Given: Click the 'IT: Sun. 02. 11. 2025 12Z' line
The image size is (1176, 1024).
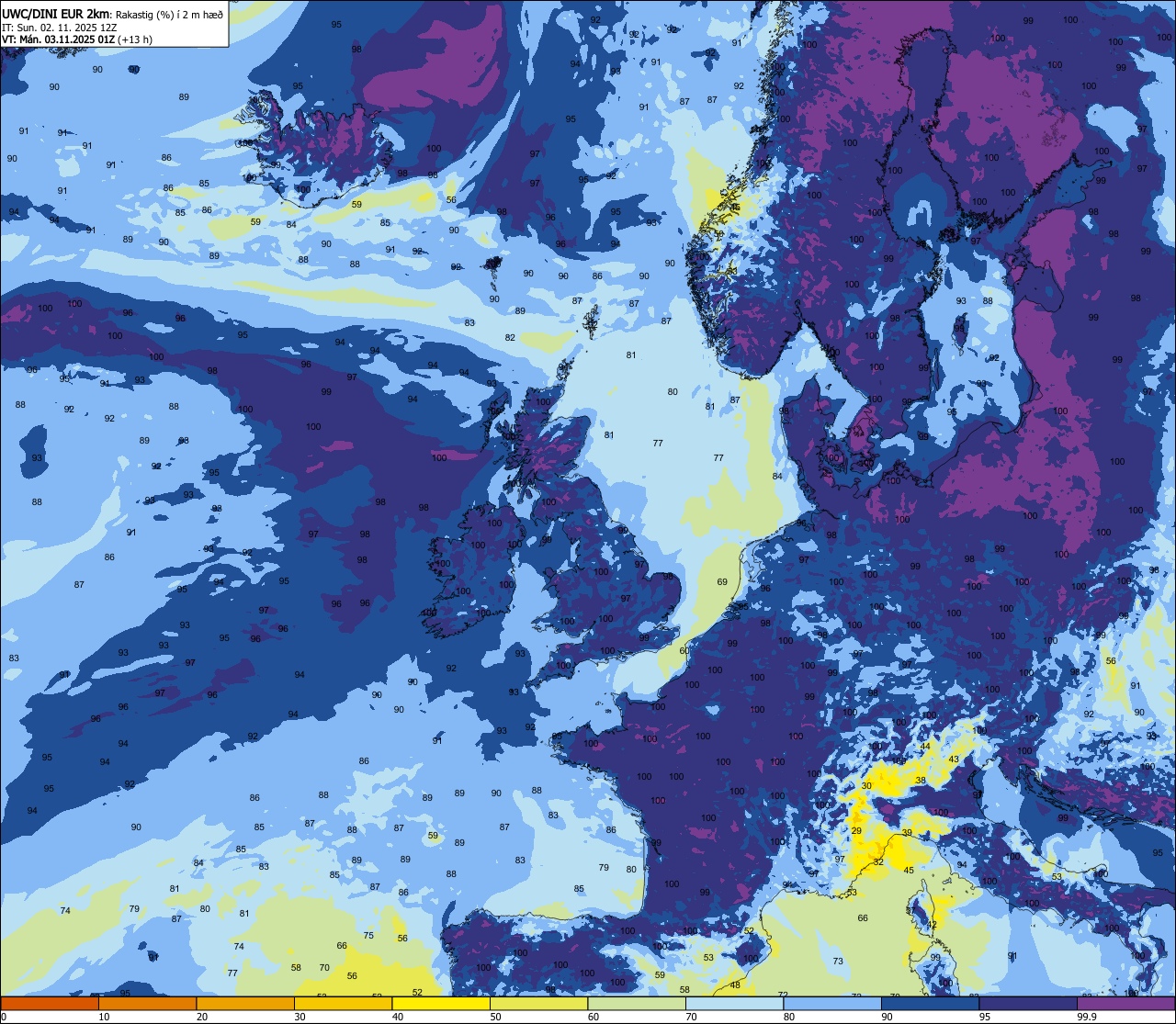Looking at the screenshot, I should point(59,28).
